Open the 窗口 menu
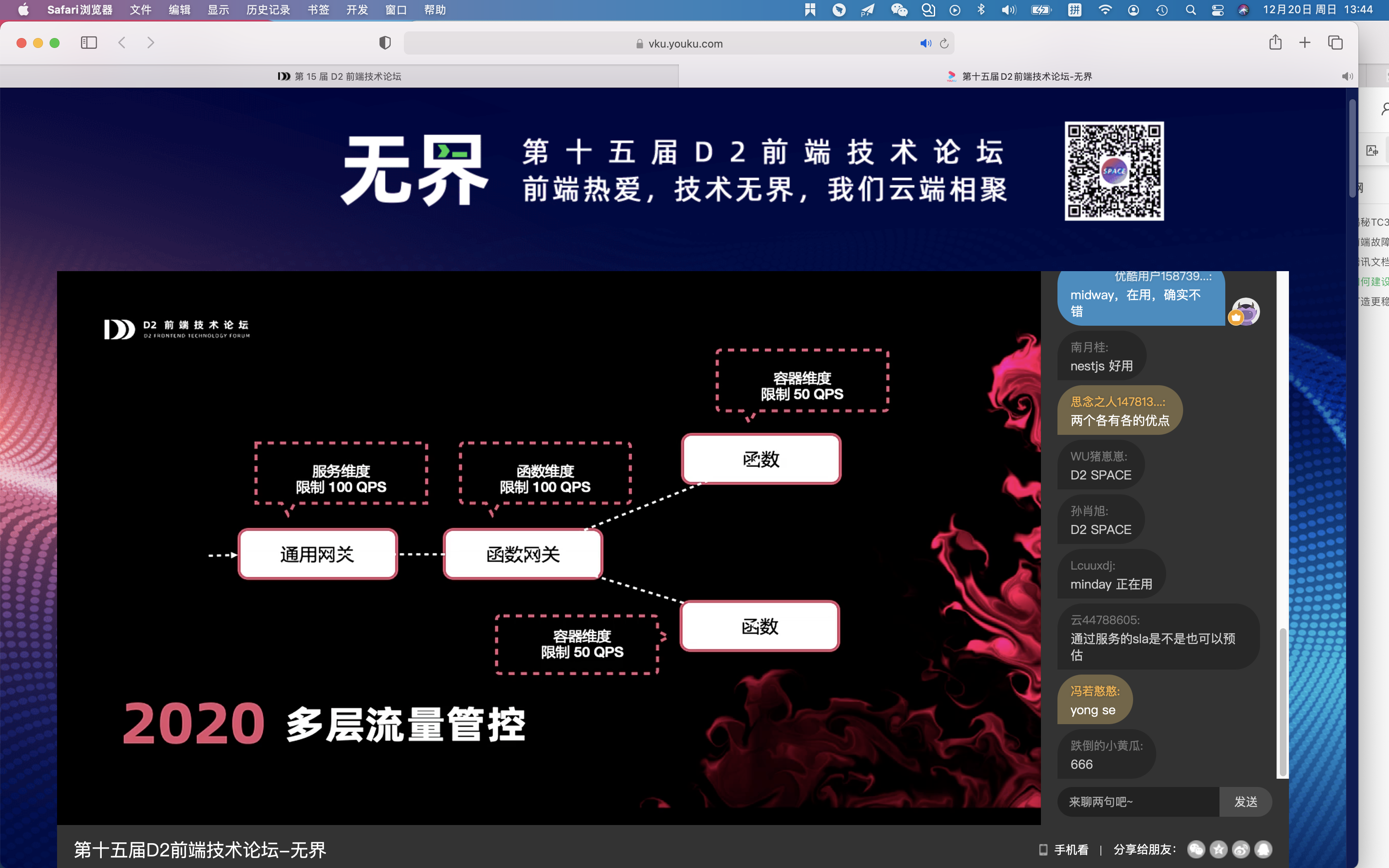The image size is (1389, 868). coord(396,10)
